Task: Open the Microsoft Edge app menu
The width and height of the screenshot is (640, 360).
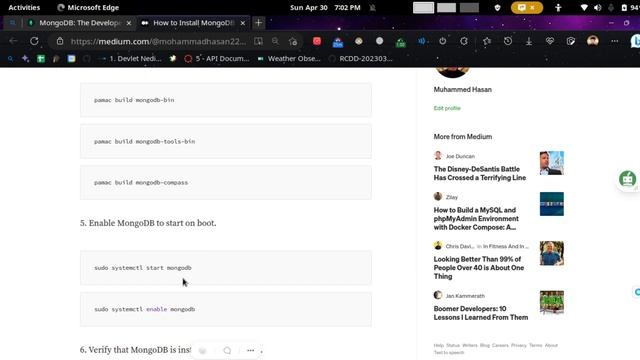Action: point(88,7)
